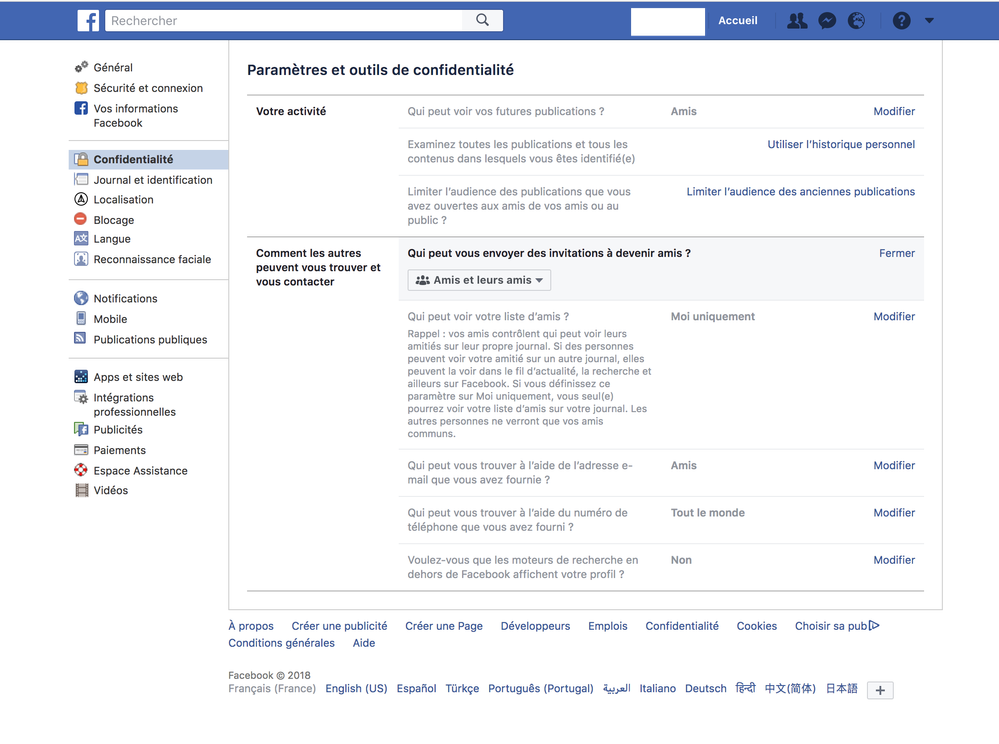The height and width of the screenshot is (744, 999).
Task: Open Sécurité et connexion settings
Action: pos(148,88)
